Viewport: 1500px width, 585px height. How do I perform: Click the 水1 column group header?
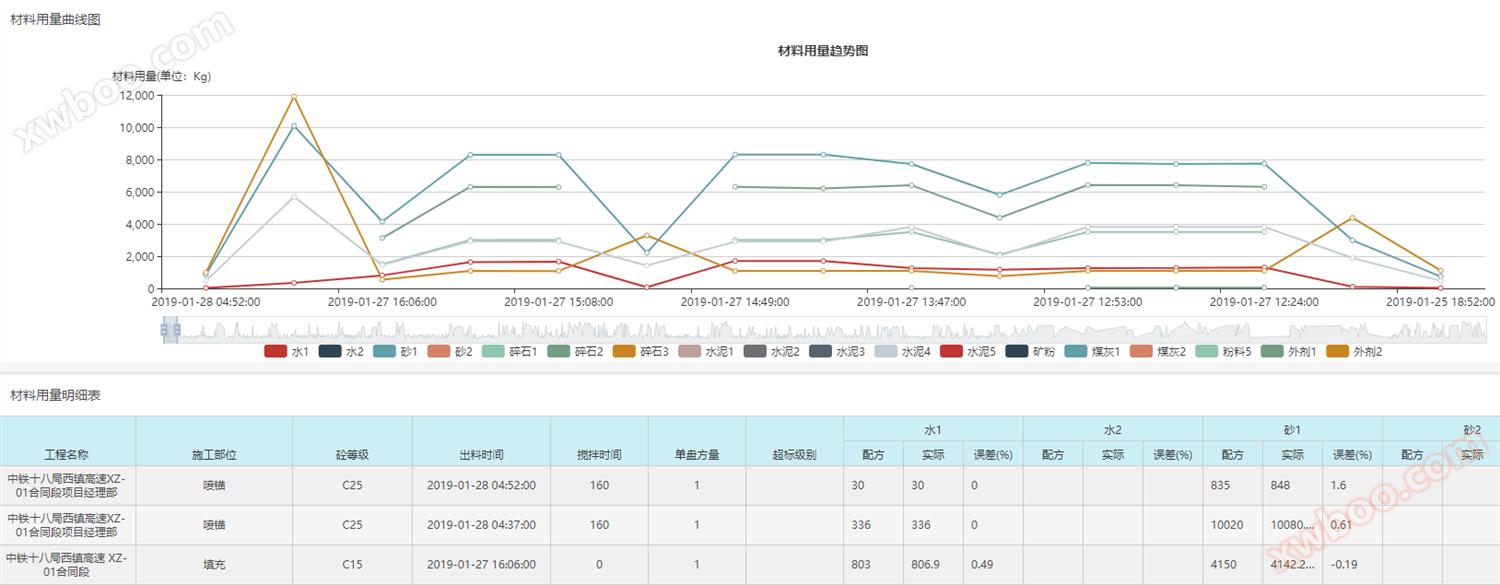(x=932, y=429)
